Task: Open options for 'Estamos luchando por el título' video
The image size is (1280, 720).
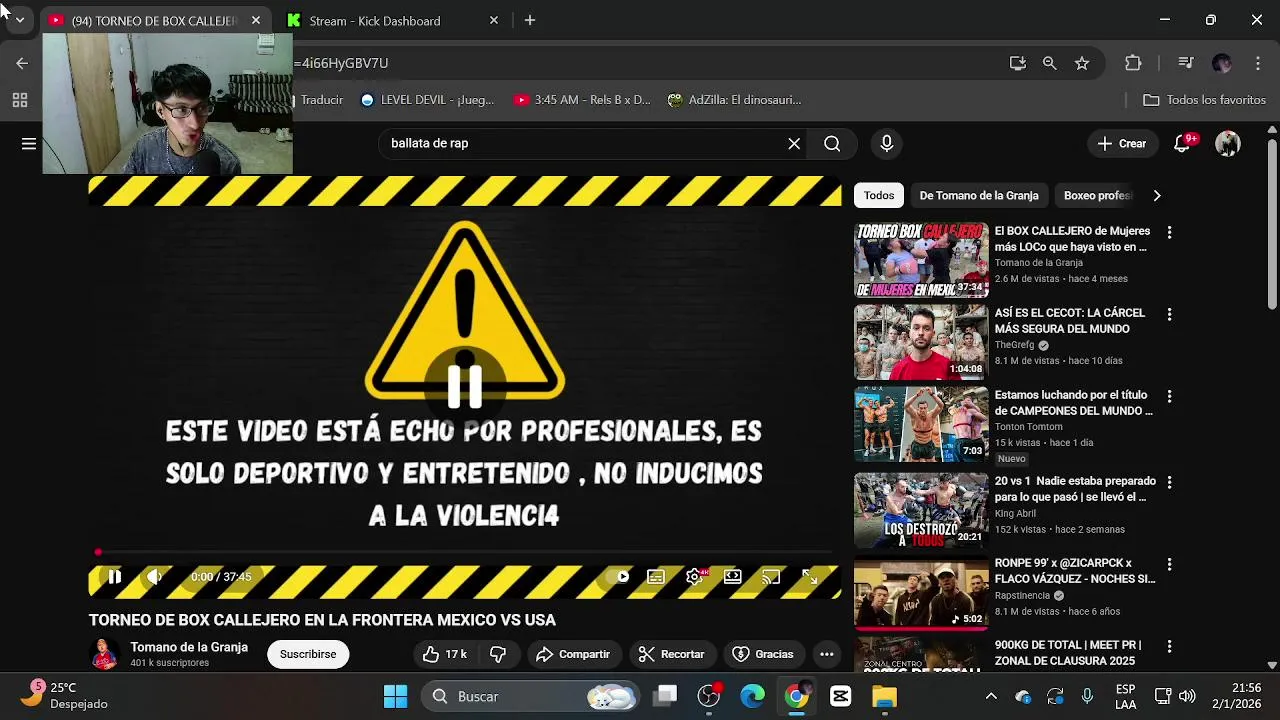Action: (x=1169, y=396)
